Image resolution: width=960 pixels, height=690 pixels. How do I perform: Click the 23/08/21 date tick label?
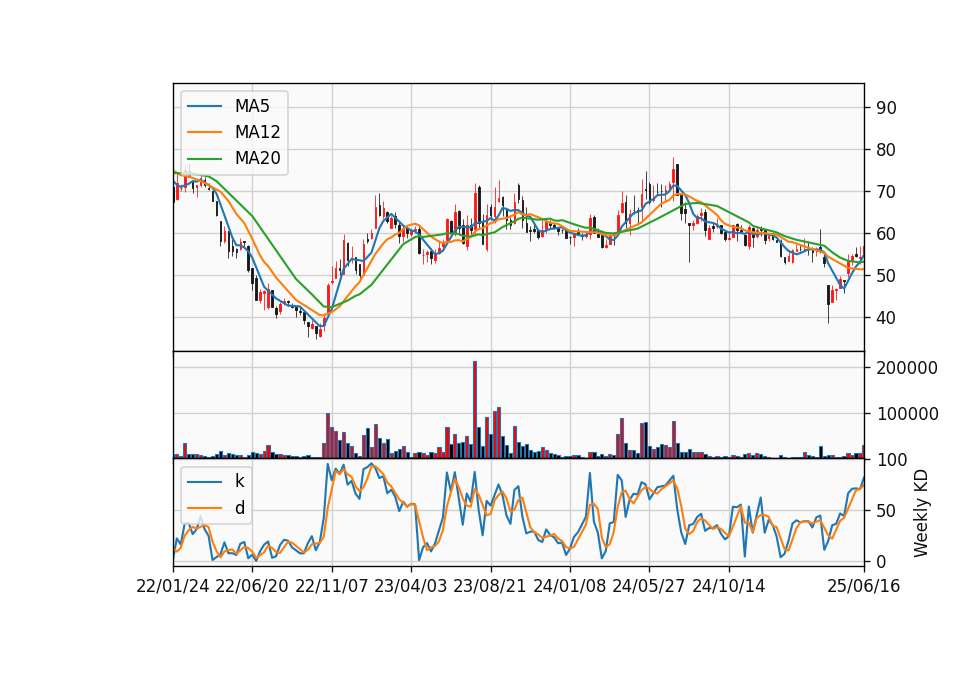(490, 586)
